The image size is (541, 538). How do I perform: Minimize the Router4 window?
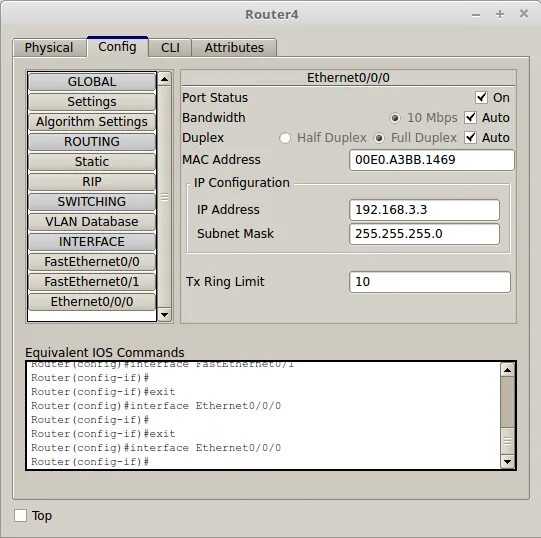click(x=476, y=15)
